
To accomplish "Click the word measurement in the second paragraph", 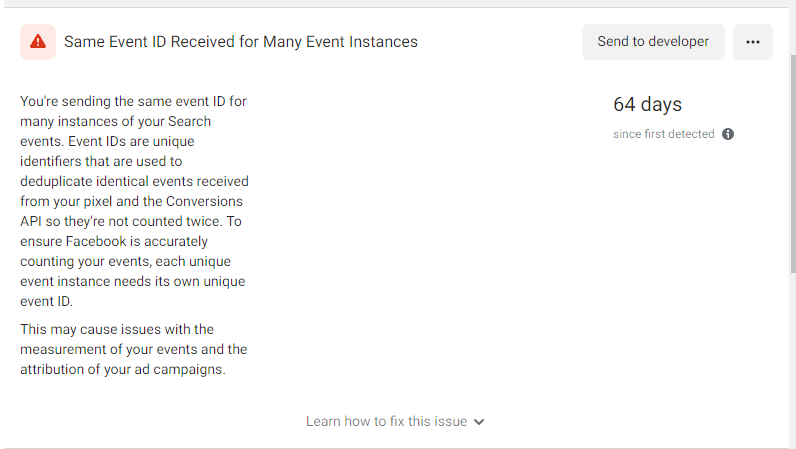I will tap(56, 350).
